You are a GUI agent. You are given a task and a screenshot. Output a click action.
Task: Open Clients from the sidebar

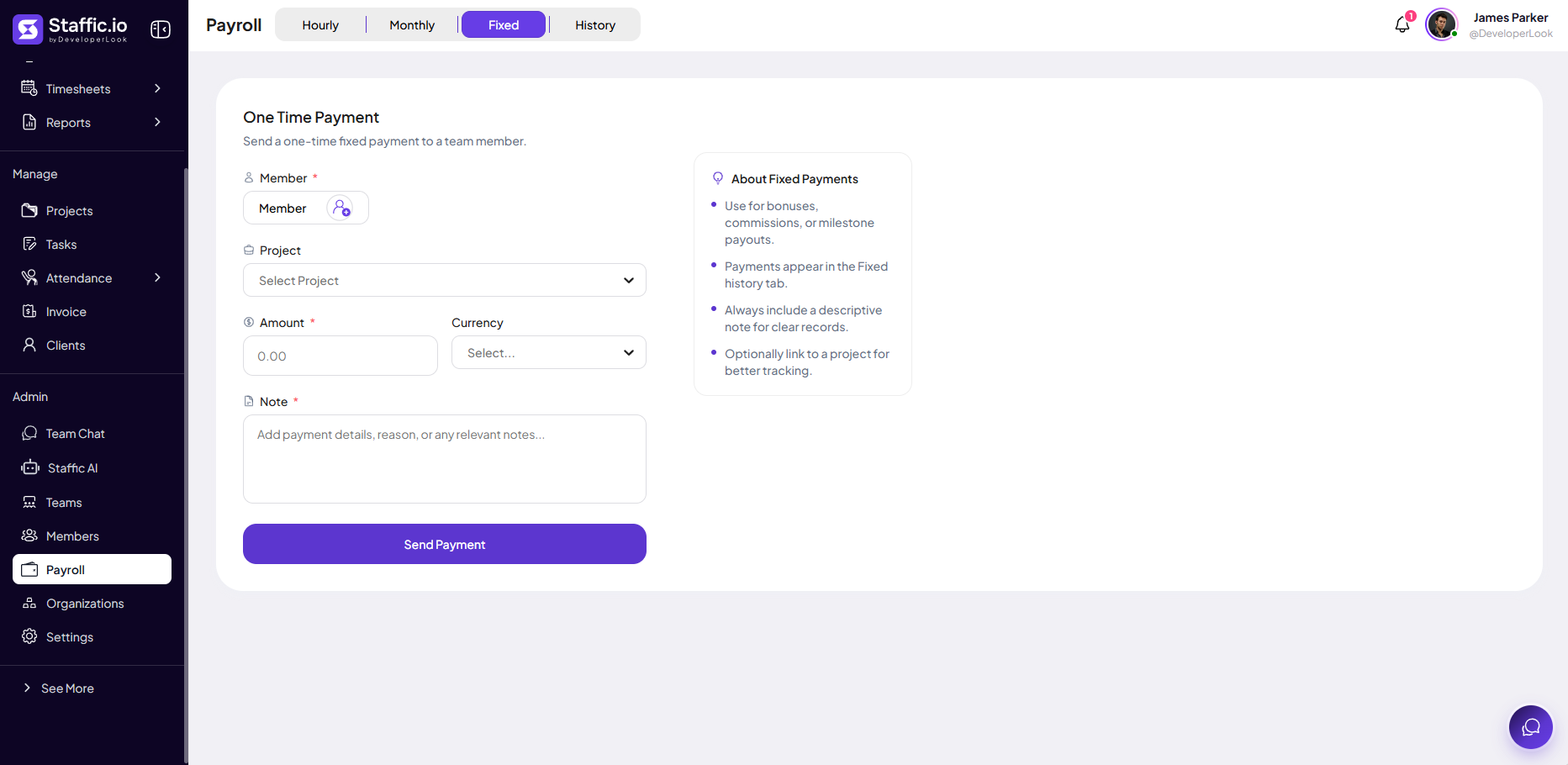[x=92, y=345]
